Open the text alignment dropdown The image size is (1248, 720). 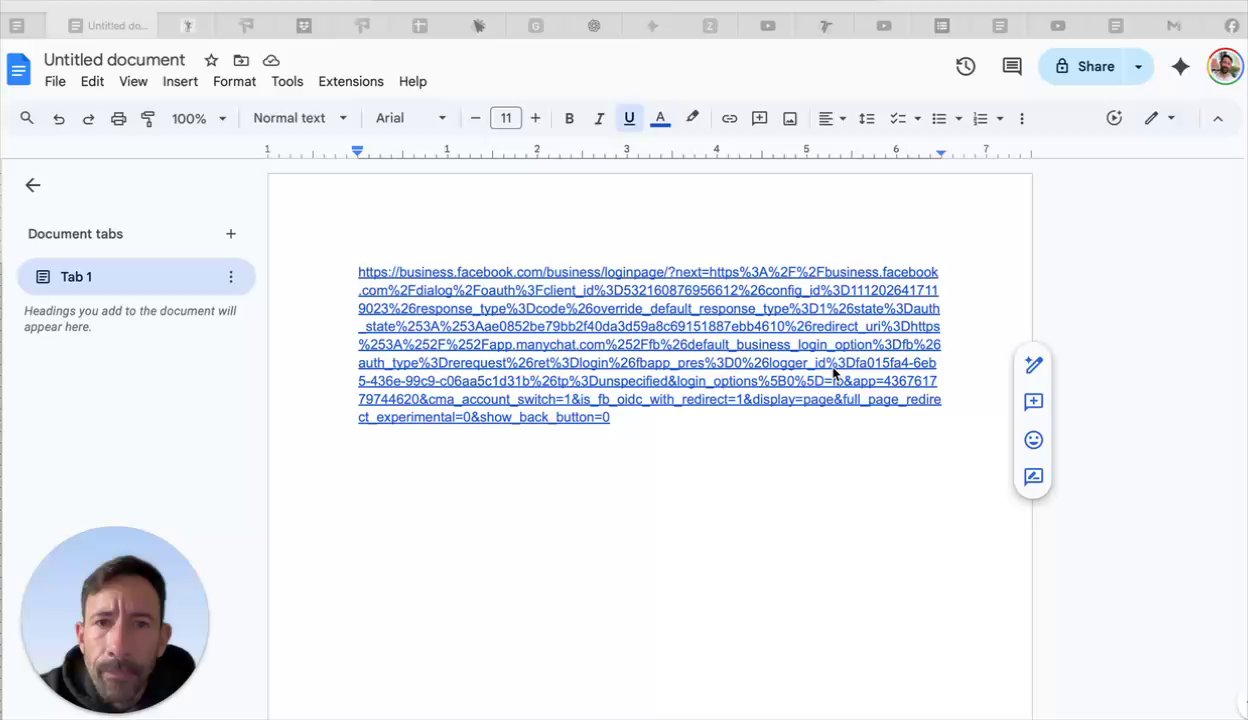[x=832, y=118]
